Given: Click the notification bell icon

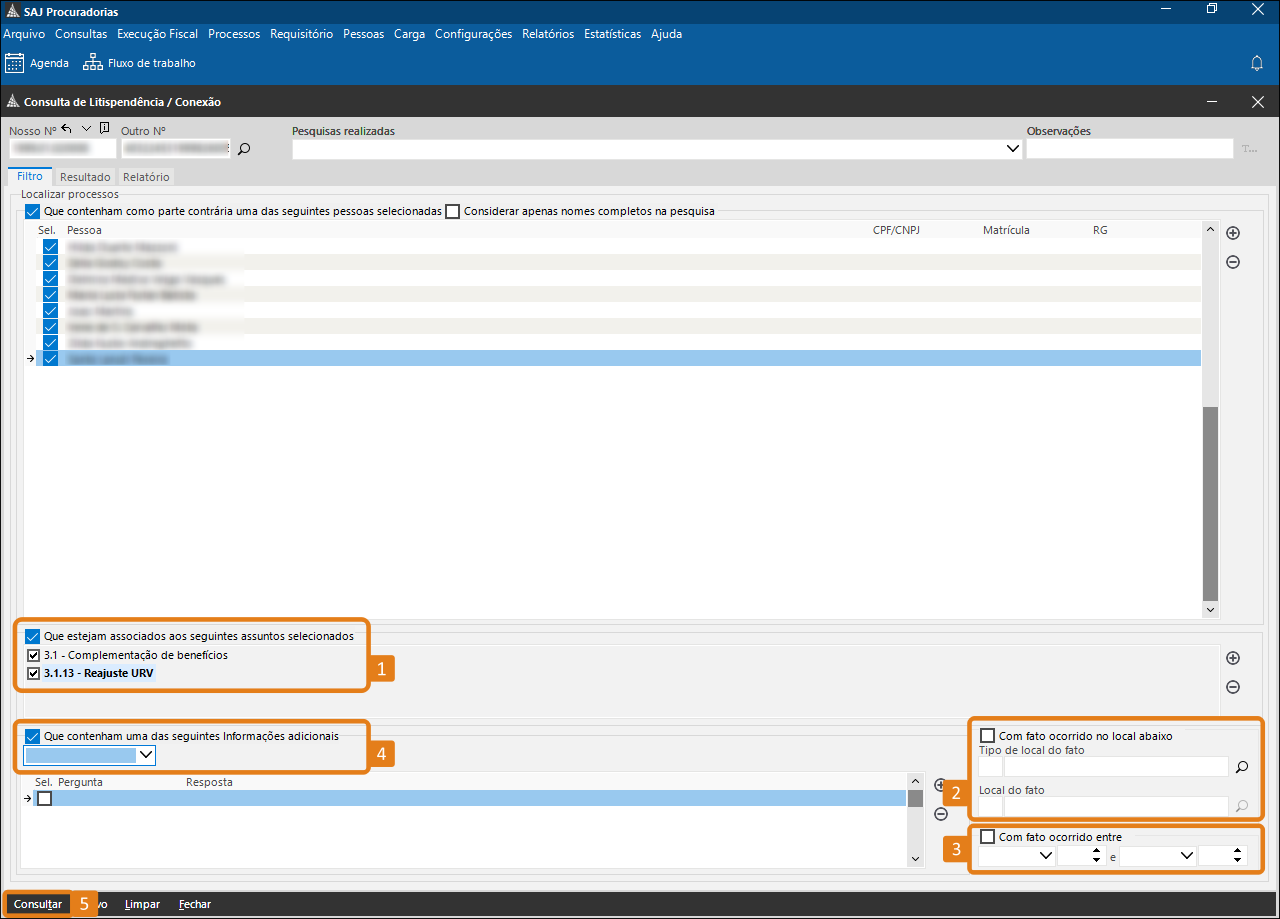Looking at the screenshot, I should [1257, 63].
